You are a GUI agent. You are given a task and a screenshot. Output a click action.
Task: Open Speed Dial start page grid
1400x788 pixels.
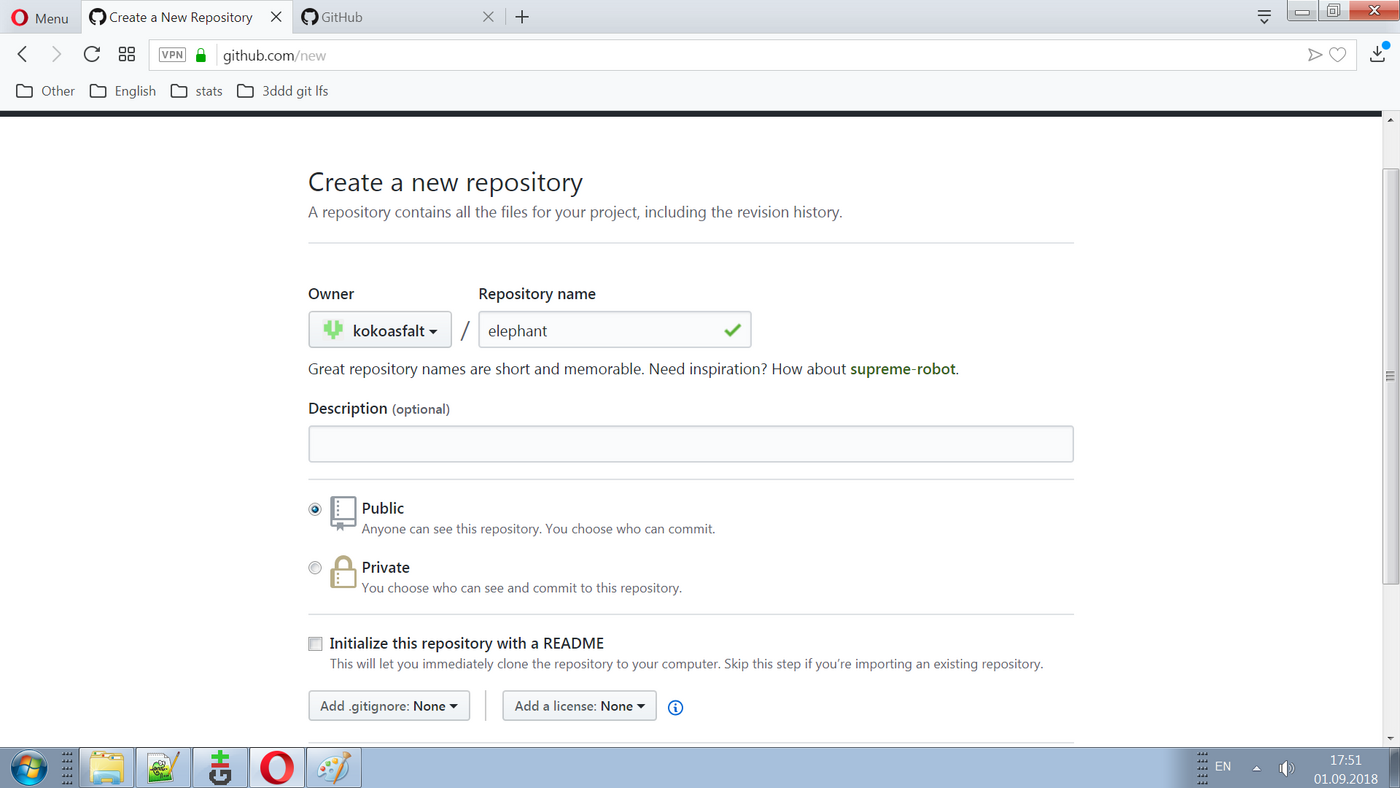(x=126, y=54)
